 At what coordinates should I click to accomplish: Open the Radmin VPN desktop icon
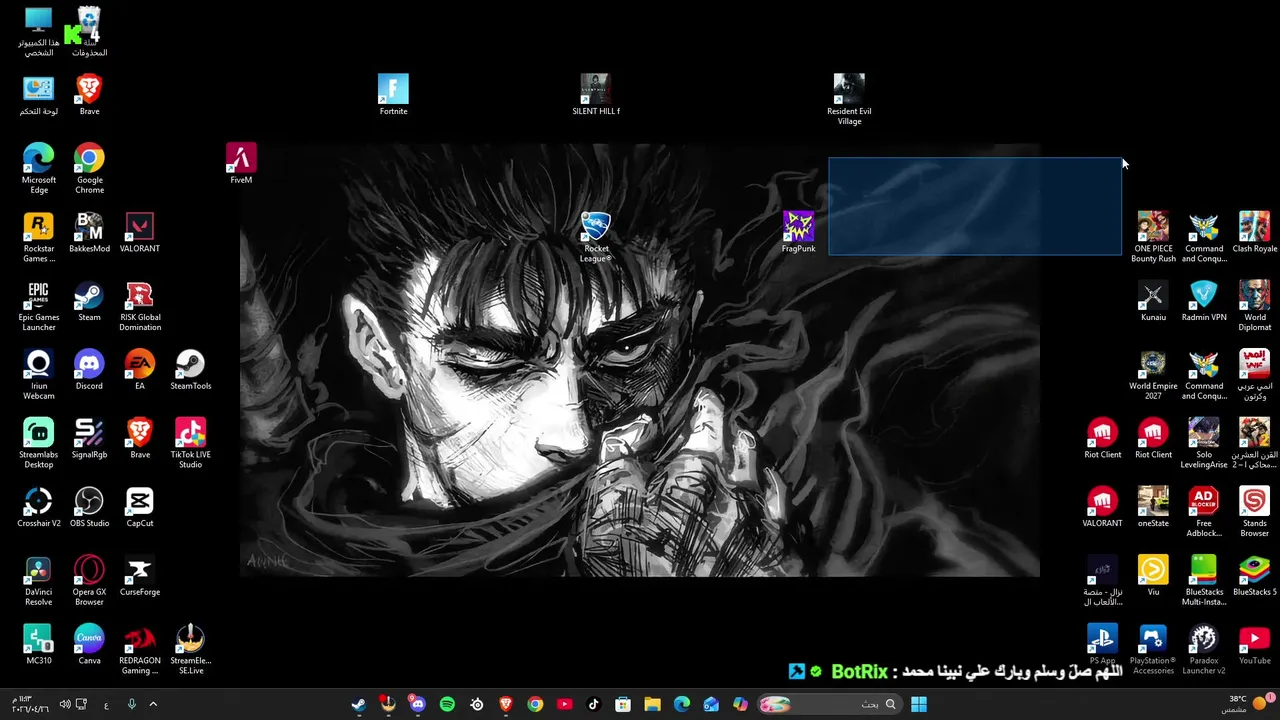1204,301
